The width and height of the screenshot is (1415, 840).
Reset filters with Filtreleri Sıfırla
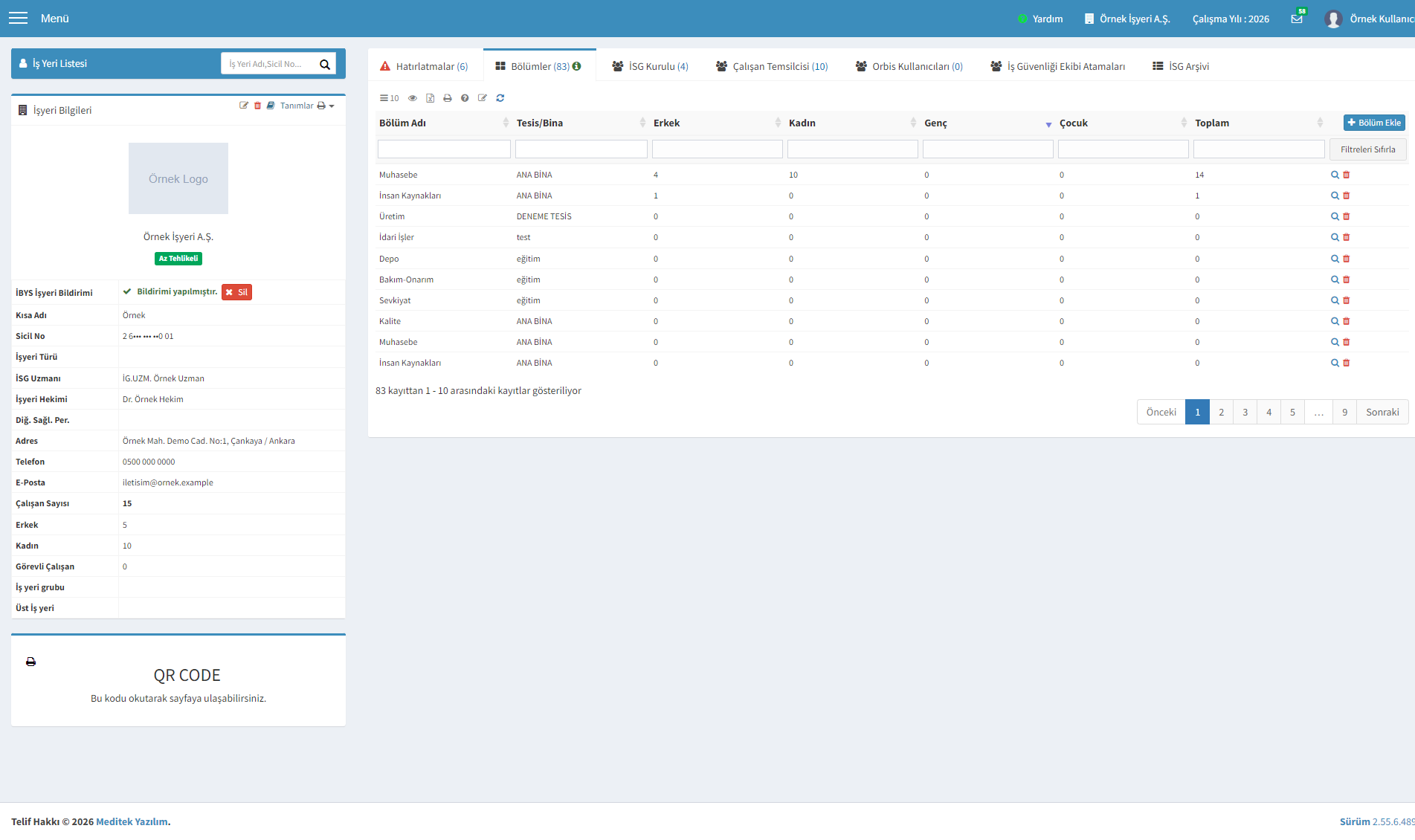point(1367,149)
